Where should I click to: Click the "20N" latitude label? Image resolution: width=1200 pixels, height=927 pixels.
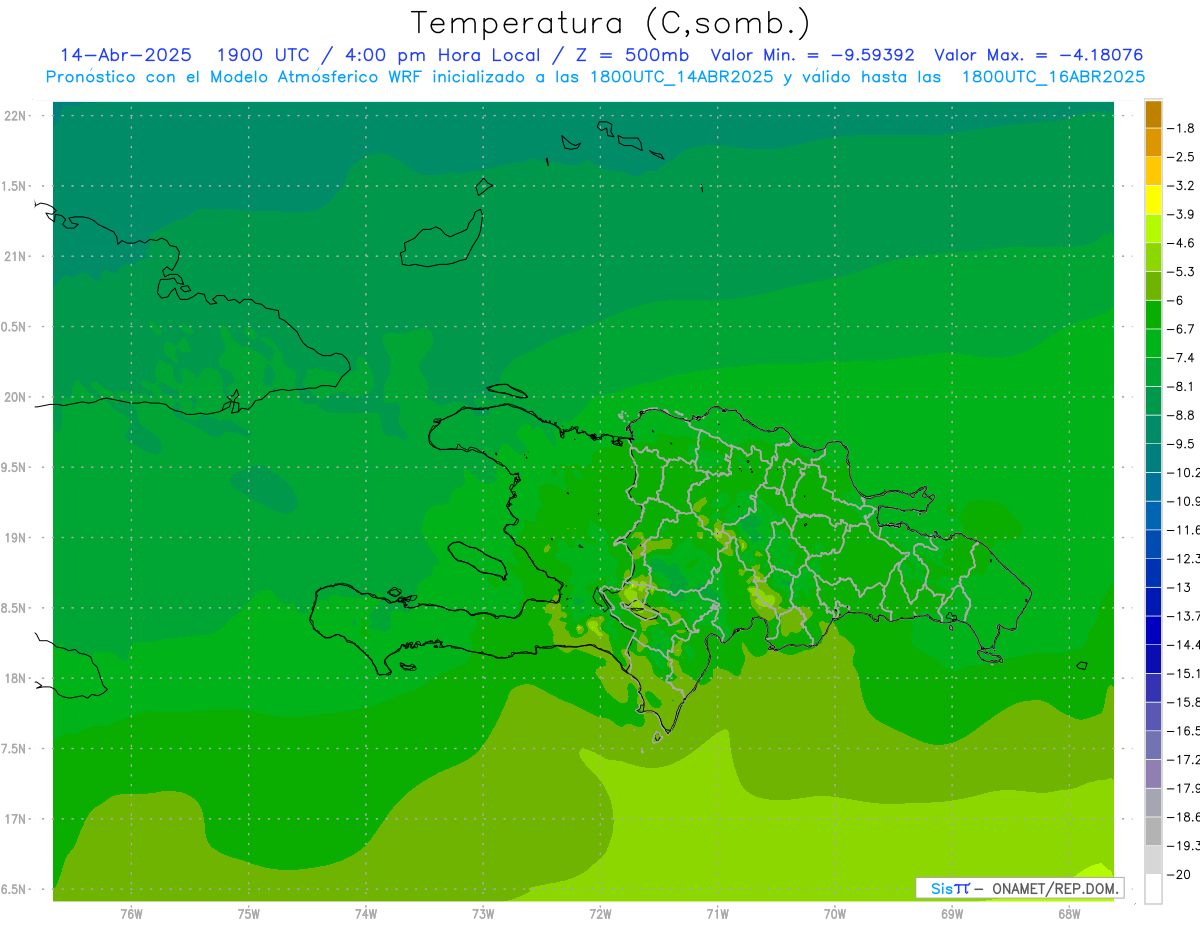(16, 397)
